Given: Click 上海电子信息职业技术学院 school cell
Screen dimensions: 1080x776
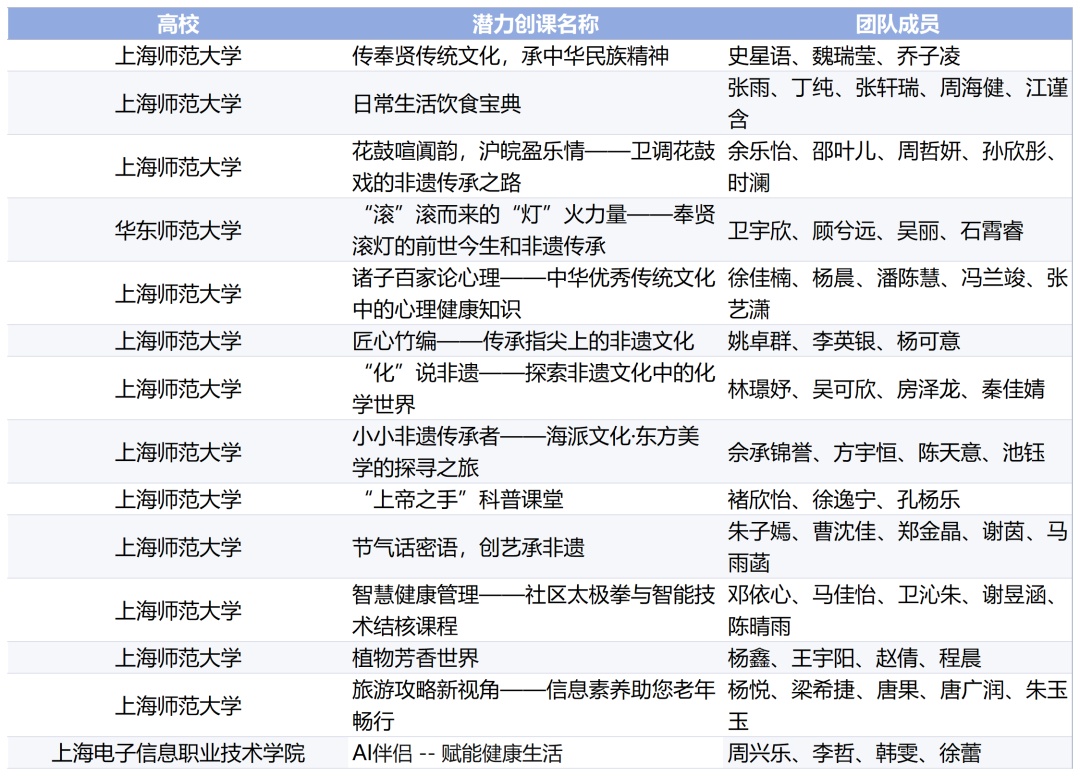Looking at the screenshot, I should 178,753.
